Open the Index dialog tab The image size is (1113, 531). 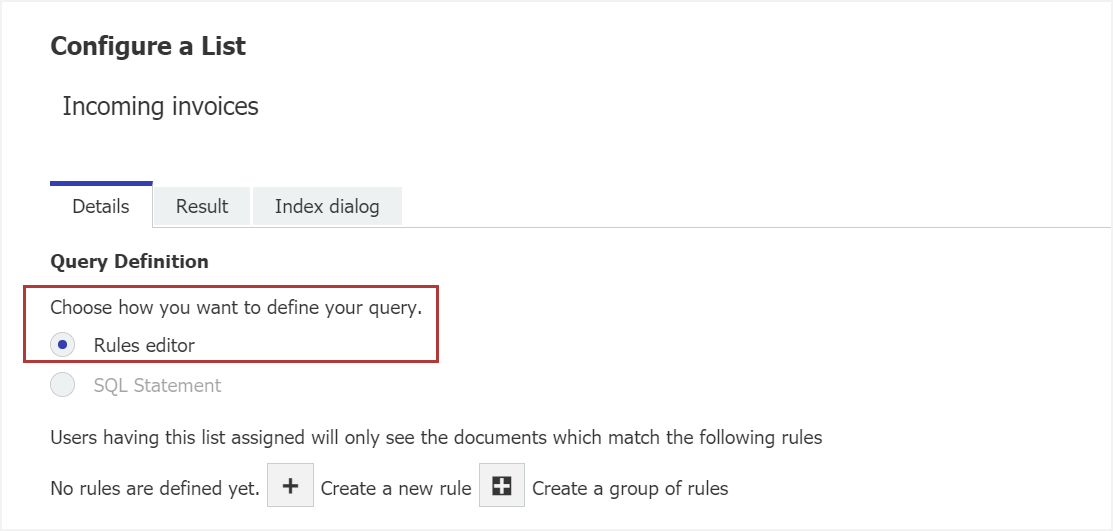tap(327, 206)
